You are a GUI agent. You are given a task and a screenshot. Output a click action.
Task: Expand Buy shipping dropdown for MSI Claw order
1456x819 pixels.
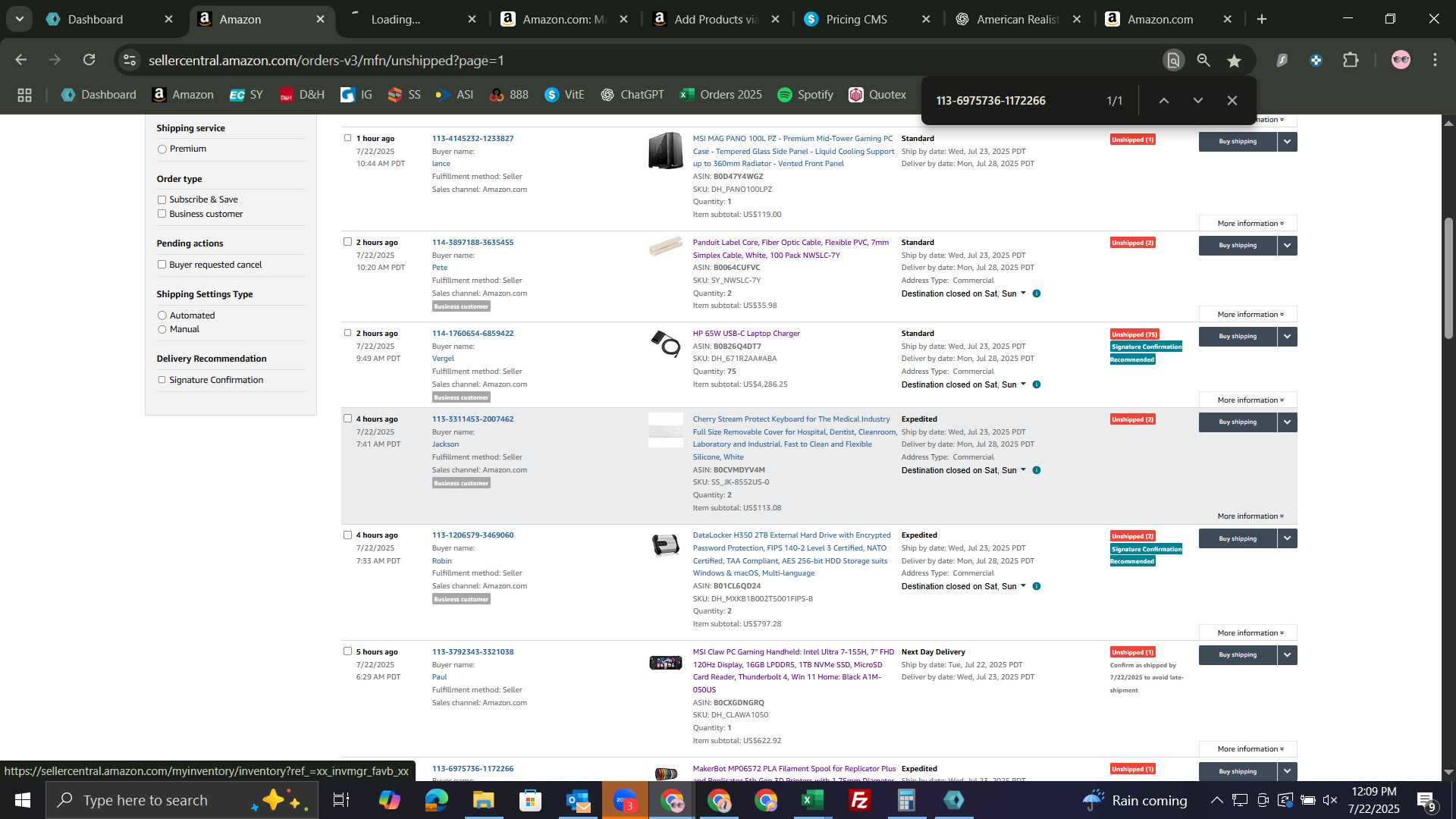pyautogui.click(x=1287, y=655)
